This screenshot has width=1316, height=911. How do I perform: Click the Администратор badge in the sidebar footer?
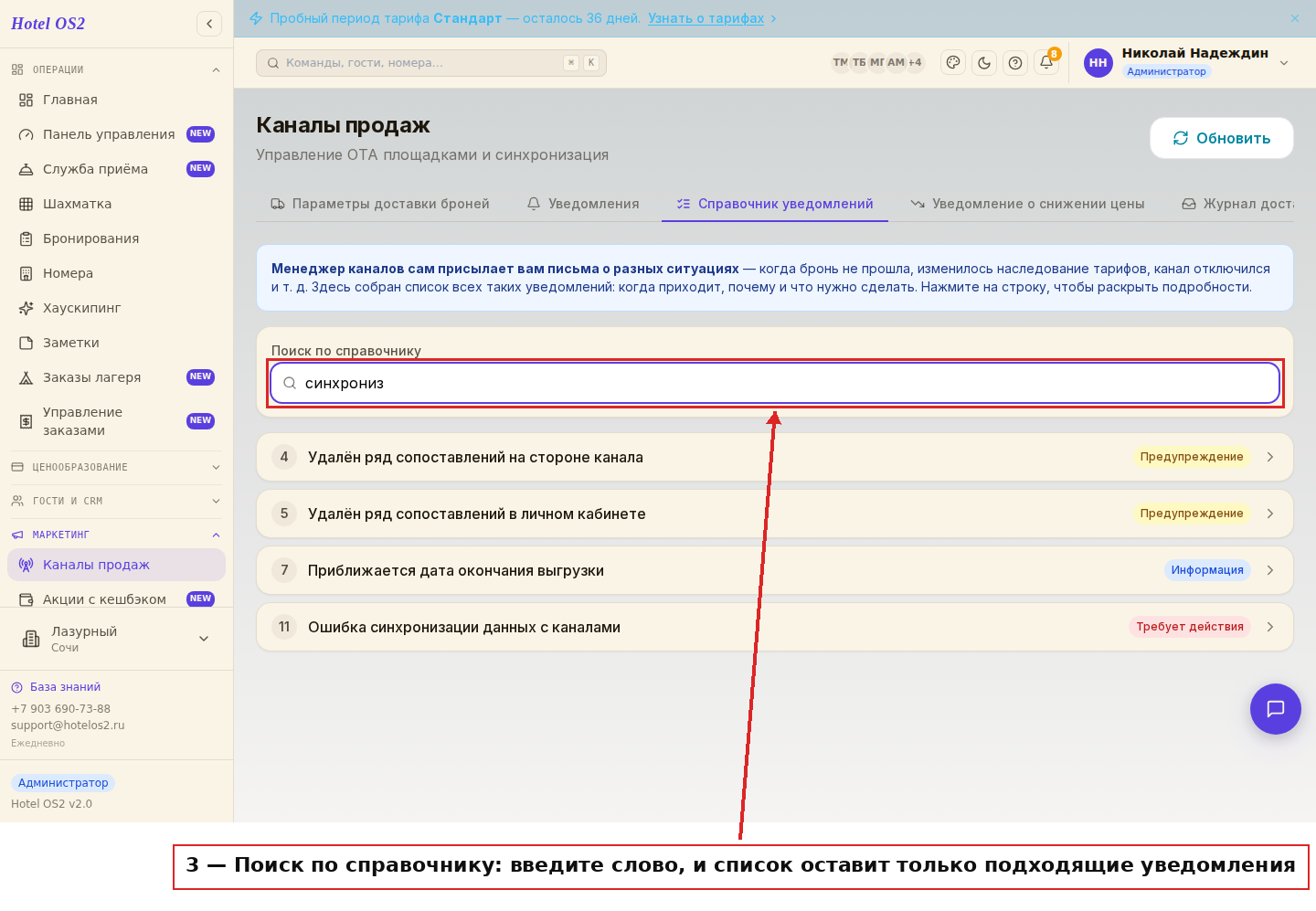coord(63,783)
